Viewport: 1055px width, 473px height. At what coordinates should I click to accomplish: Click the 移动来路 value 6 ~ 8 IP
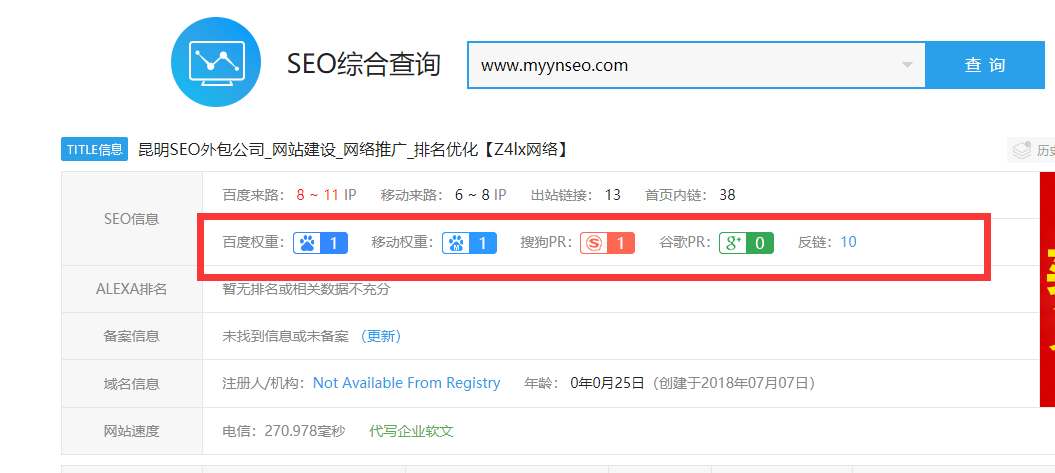[480, 196]
